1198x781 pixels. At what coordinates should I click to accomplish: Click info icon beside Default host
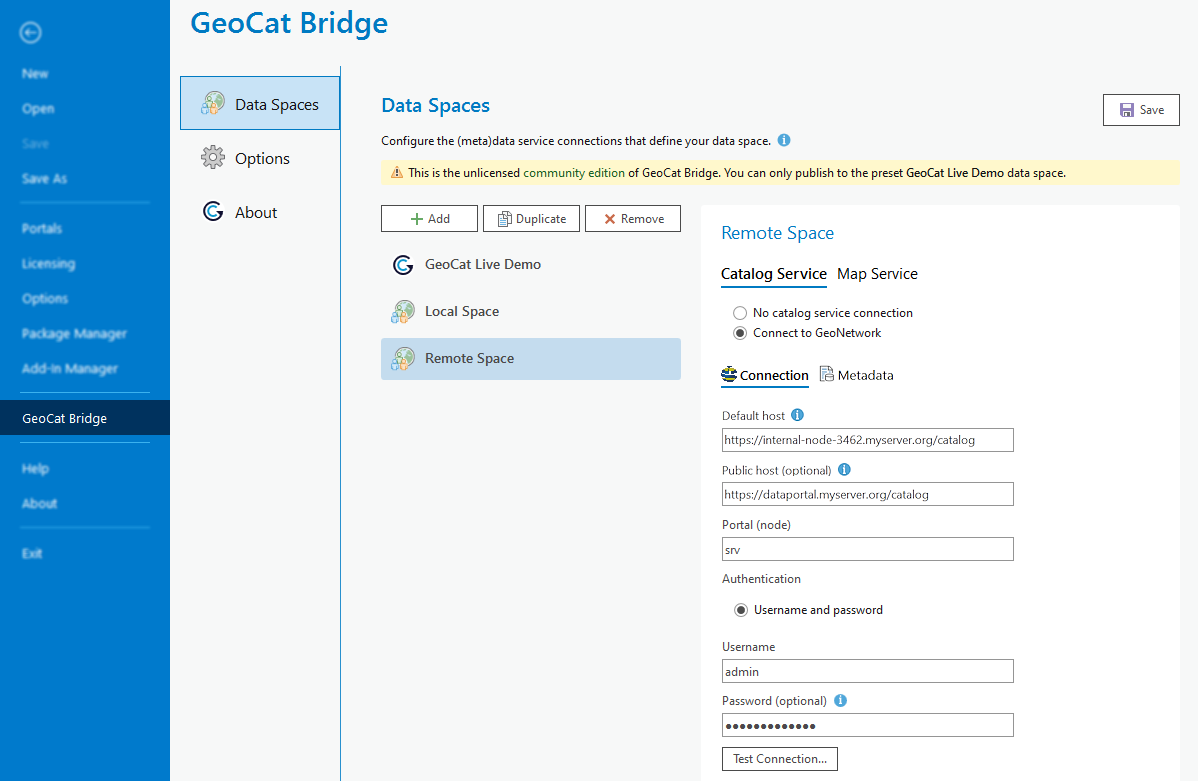tap(797, 415)
